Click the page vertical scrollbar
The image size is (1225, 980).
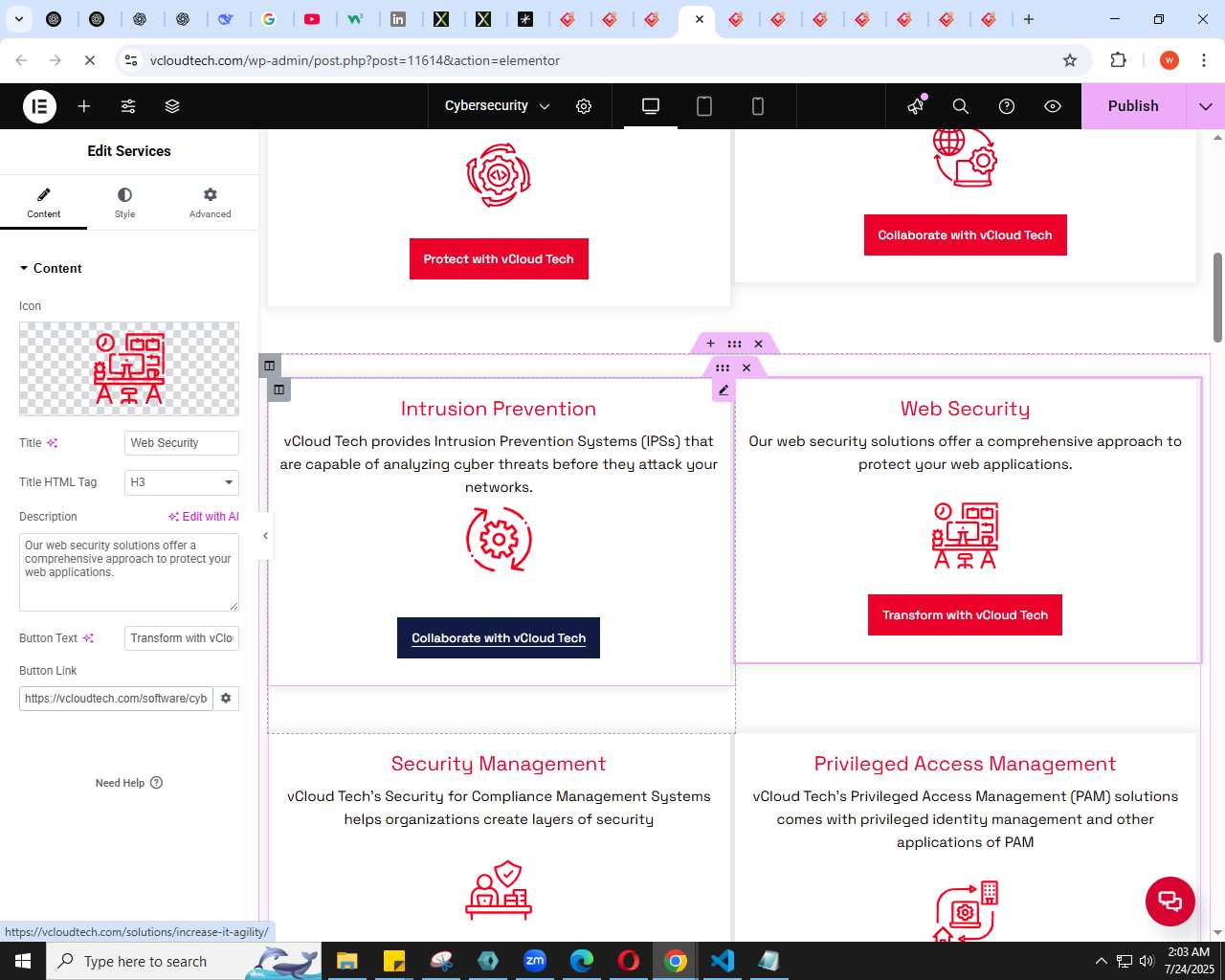coord(1217,297)
